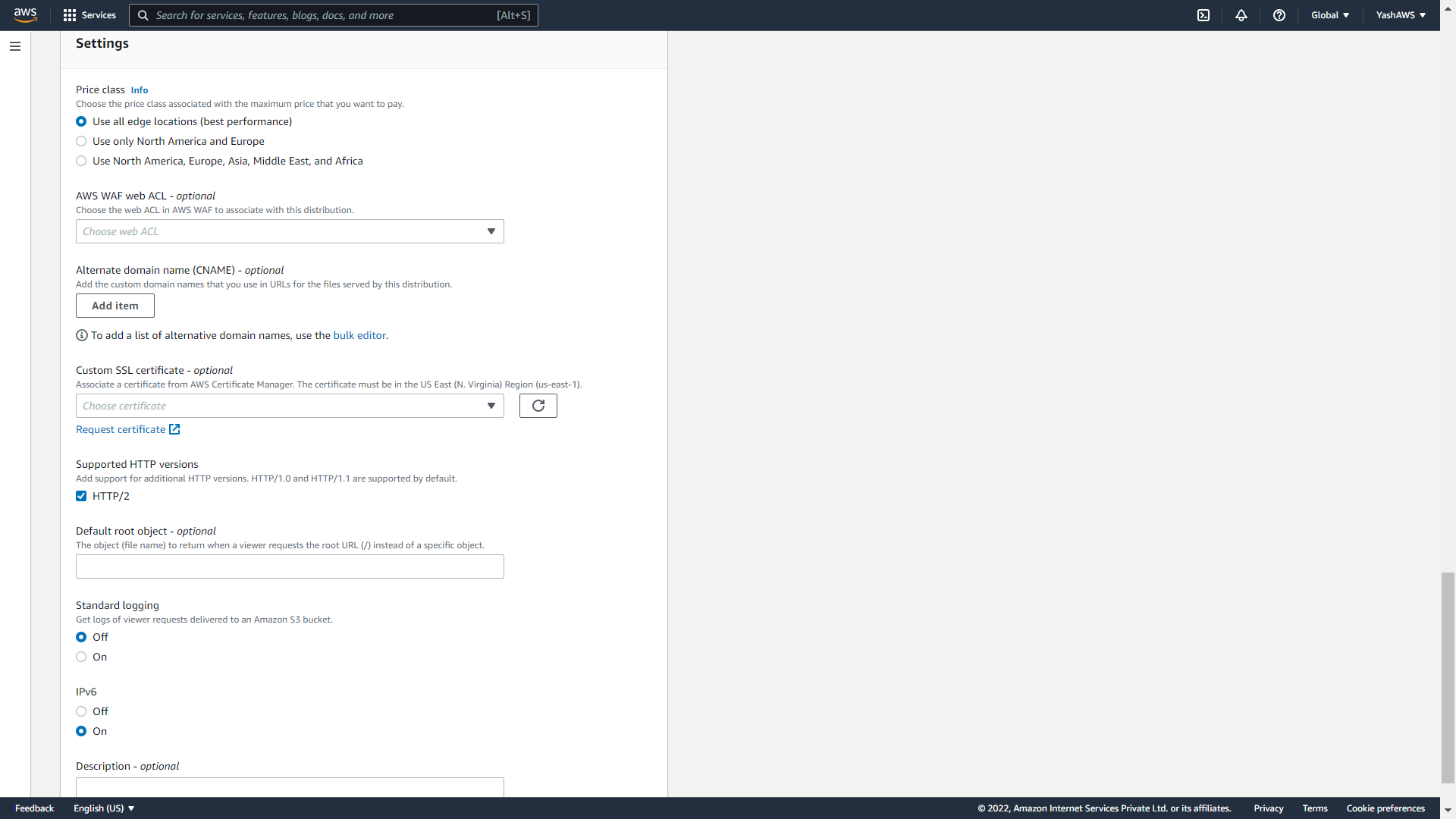
Task: Expand the Choose certificate dropdown
Action: pos(490,405)
